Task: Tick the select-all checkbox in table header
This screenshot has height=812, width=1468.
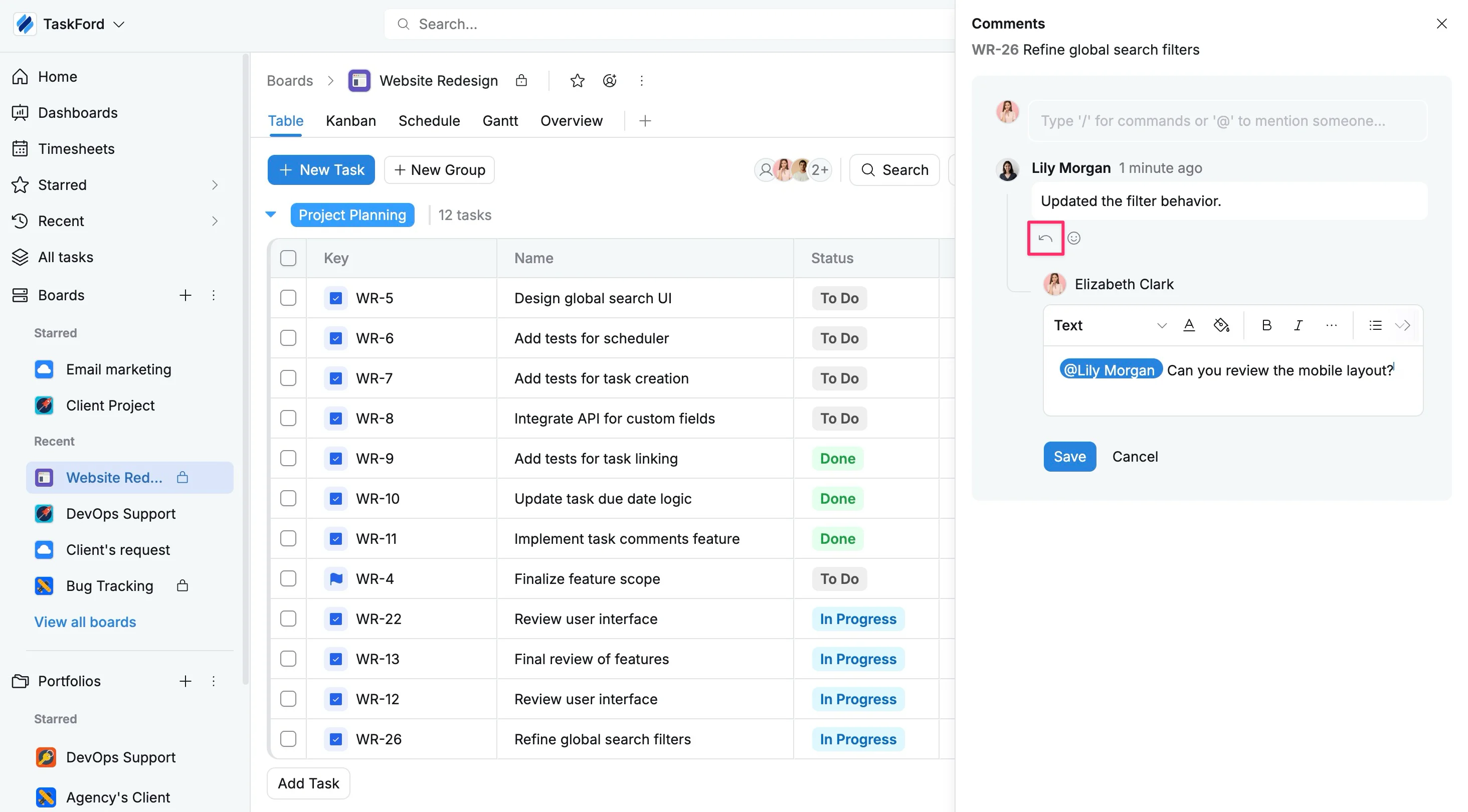Action: tap(288, 258)
